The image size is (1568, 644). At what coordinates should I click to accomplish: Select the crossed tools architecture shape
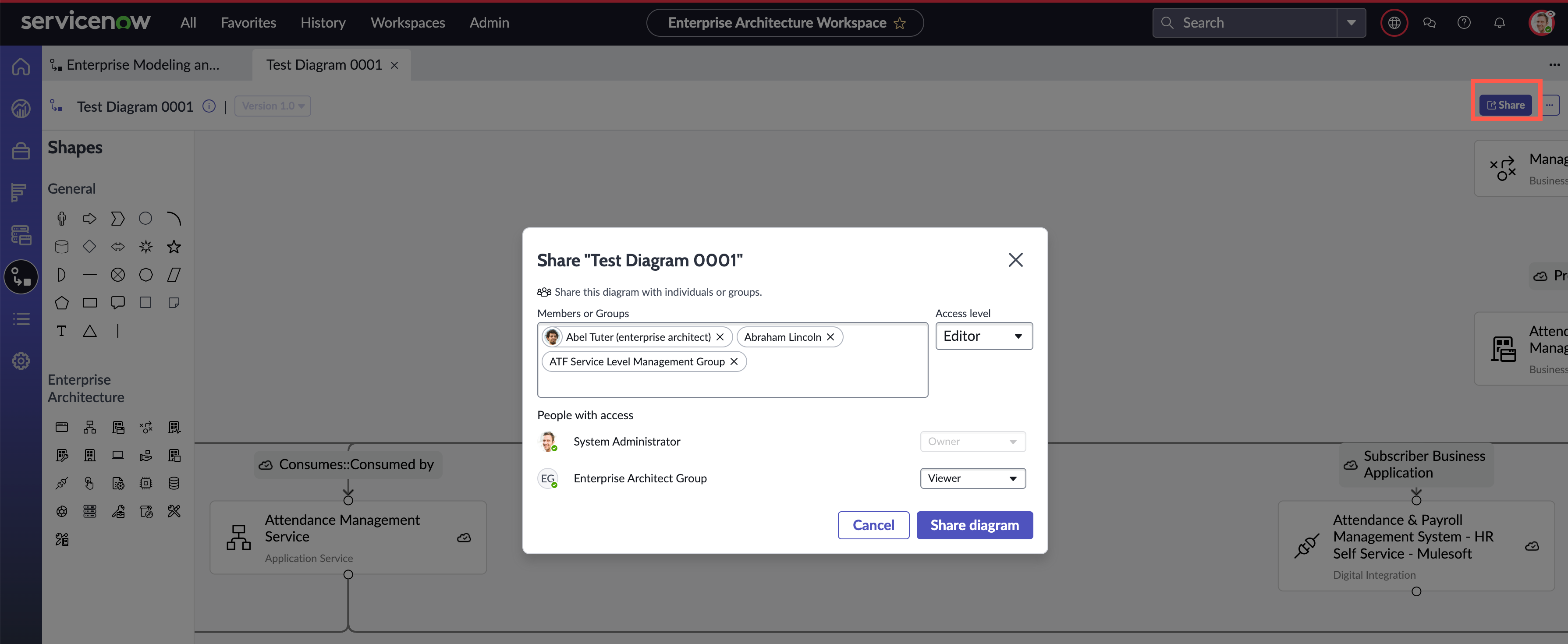click(174, 511)
